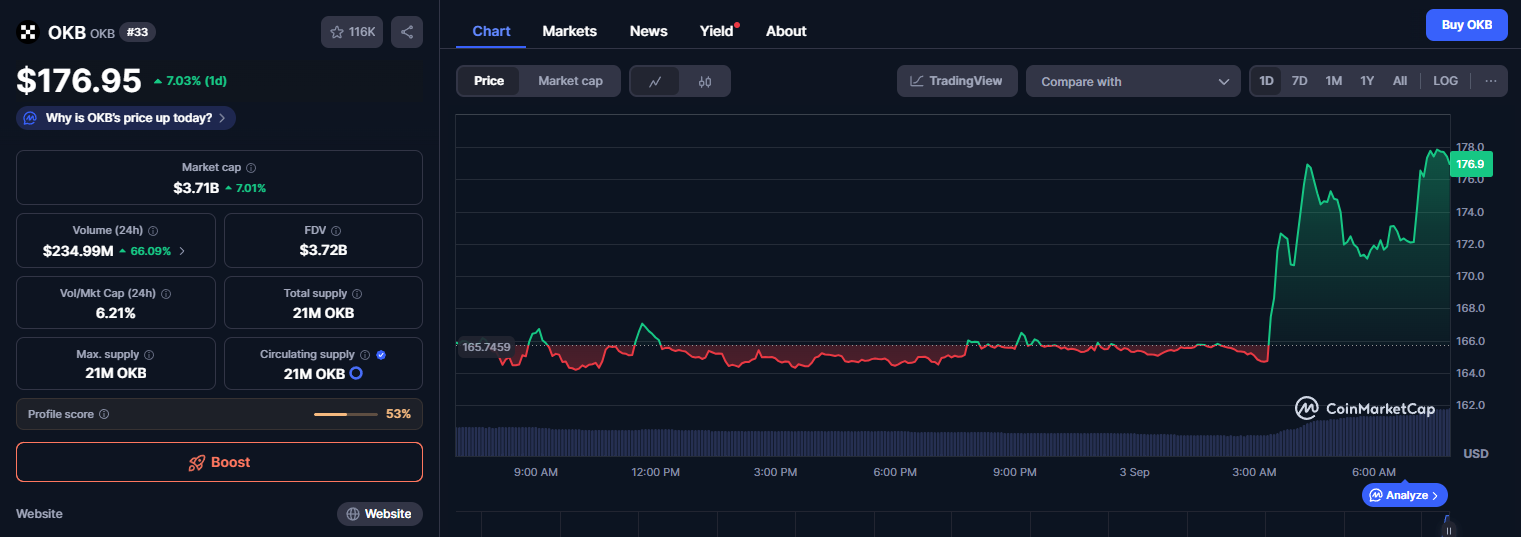Select the 7D time range

click(1299, 81)
